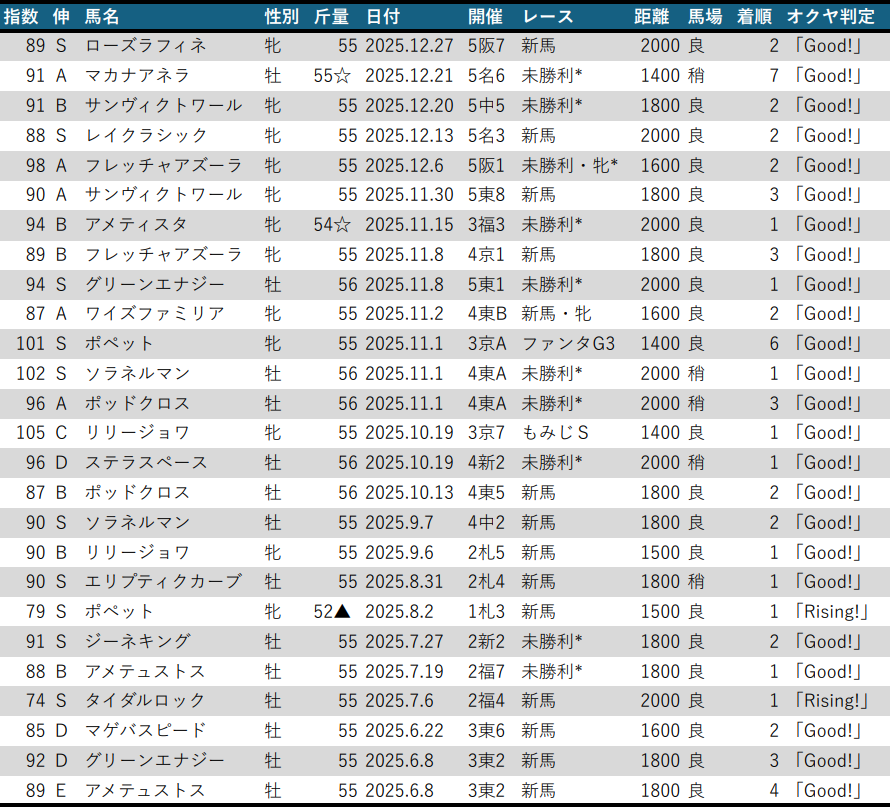Click the 馬名 column header
This screenshot has width=890, height=807.
click(102, 16)
